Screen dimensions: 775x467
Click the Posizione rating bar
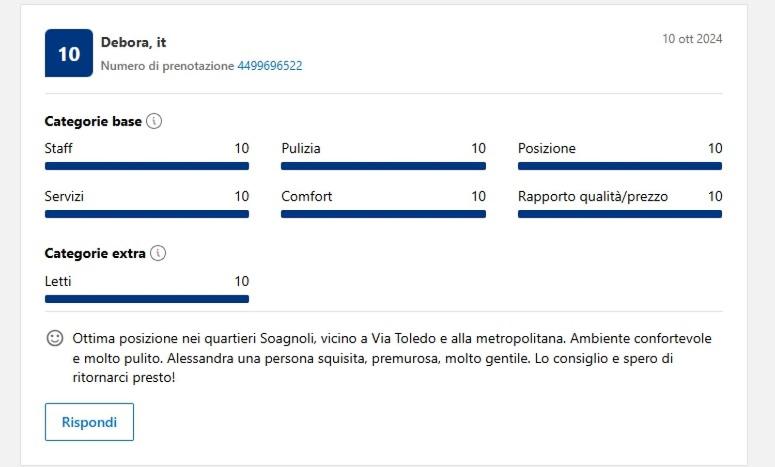619,166
